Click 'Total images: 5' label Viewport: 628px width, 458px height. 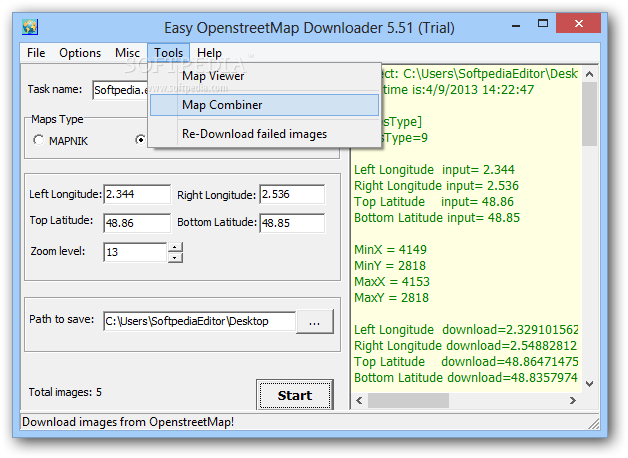tap(65, 392)
